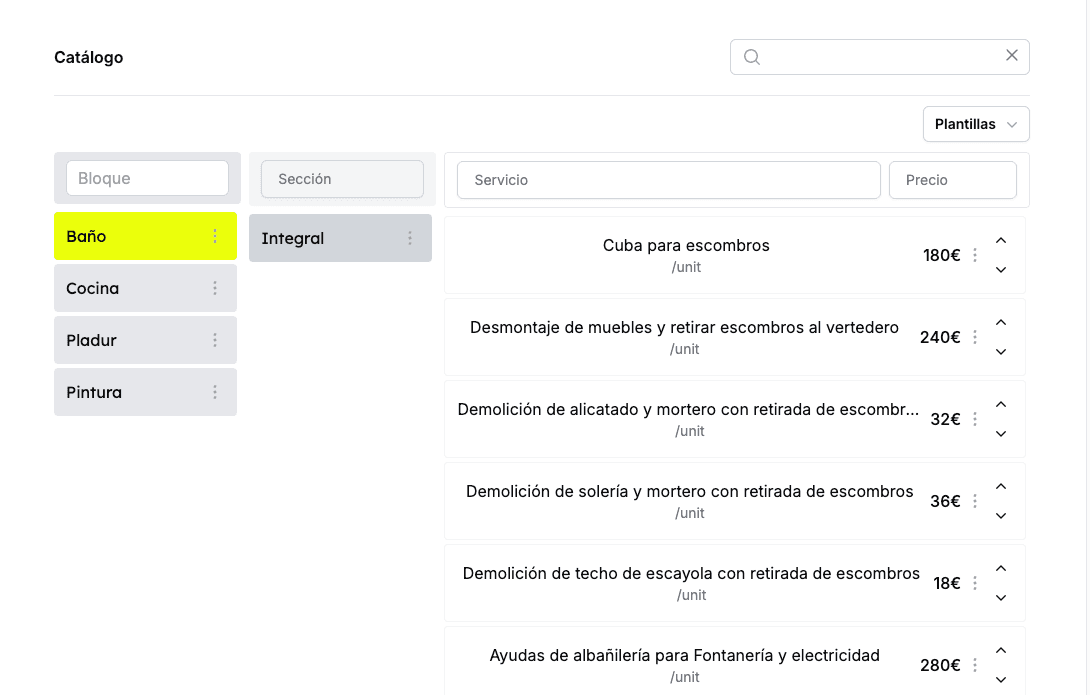Open the Plantillas dropdown
The height and width of the screenshot is (695, 1090).
[975, 123]
